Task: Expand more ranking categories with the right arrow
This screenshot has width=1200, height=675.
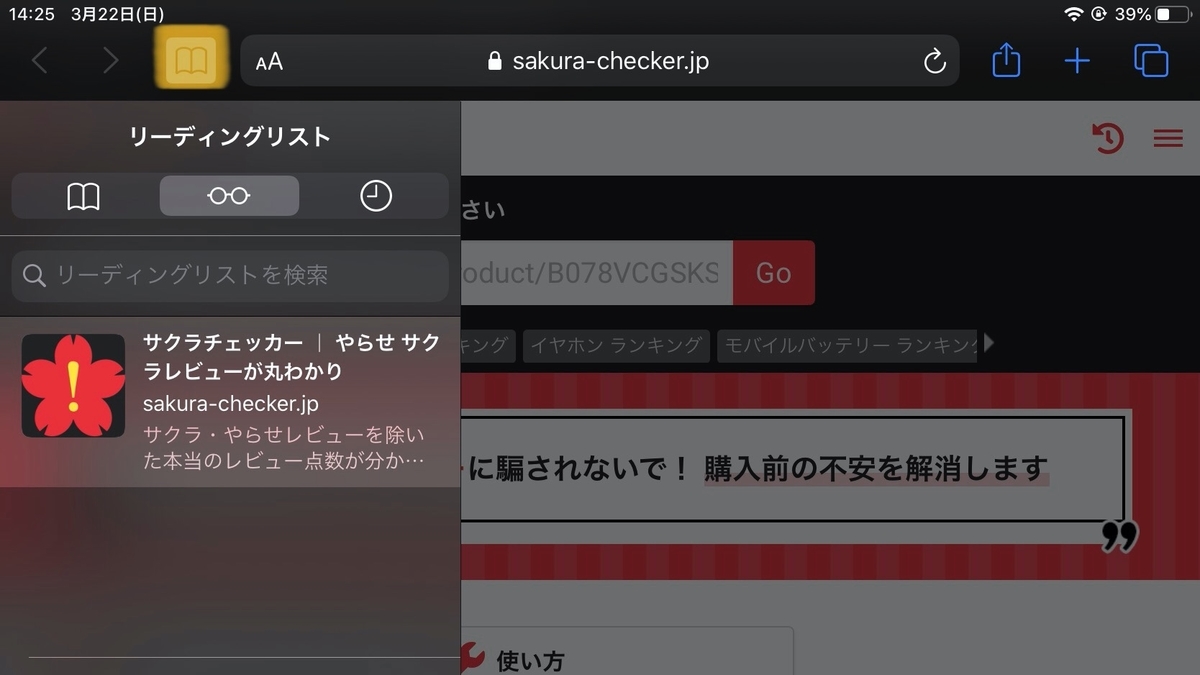Action: 988,344
